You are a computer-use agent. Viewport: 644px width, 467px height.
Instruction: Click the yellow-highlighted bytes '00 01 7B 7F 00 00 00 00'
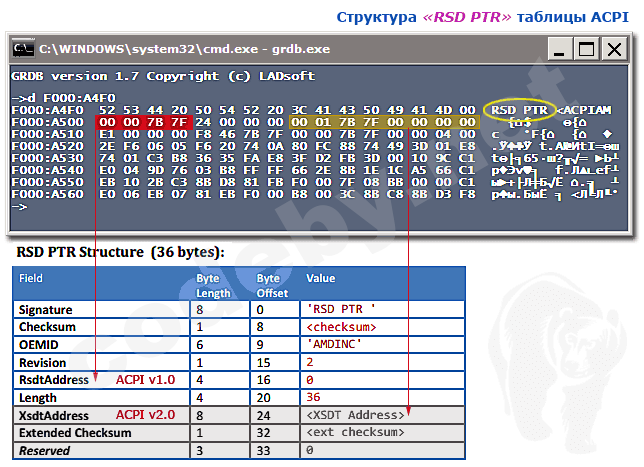(384, 122)
